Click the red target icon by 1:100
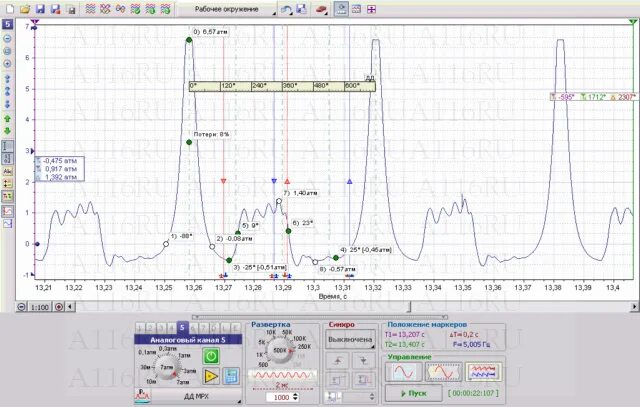The image size is (640, 407). (59, 307)
